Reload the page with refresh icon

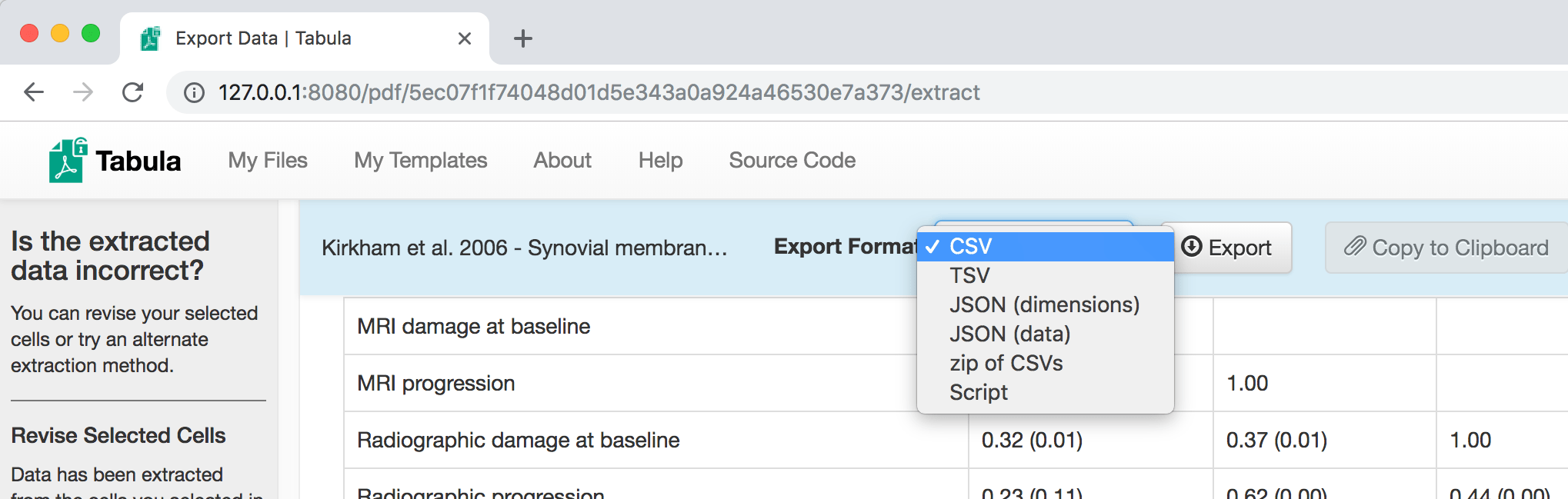133,93
